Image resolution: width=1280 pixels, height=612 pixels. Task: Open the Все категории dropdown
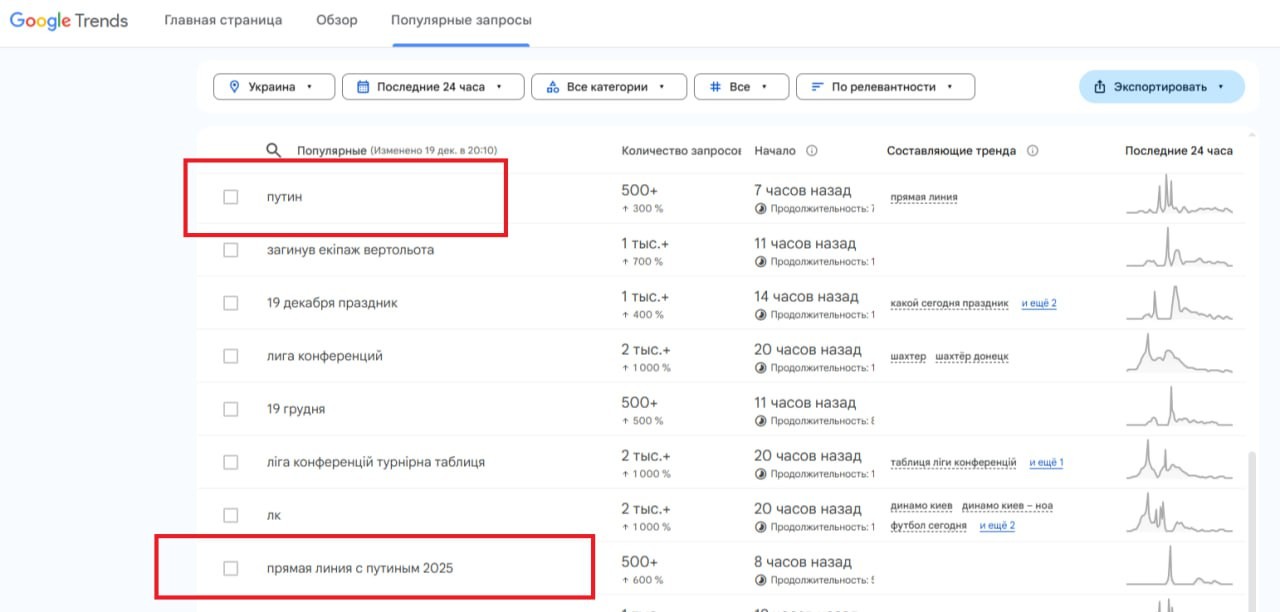coord(609,87)
